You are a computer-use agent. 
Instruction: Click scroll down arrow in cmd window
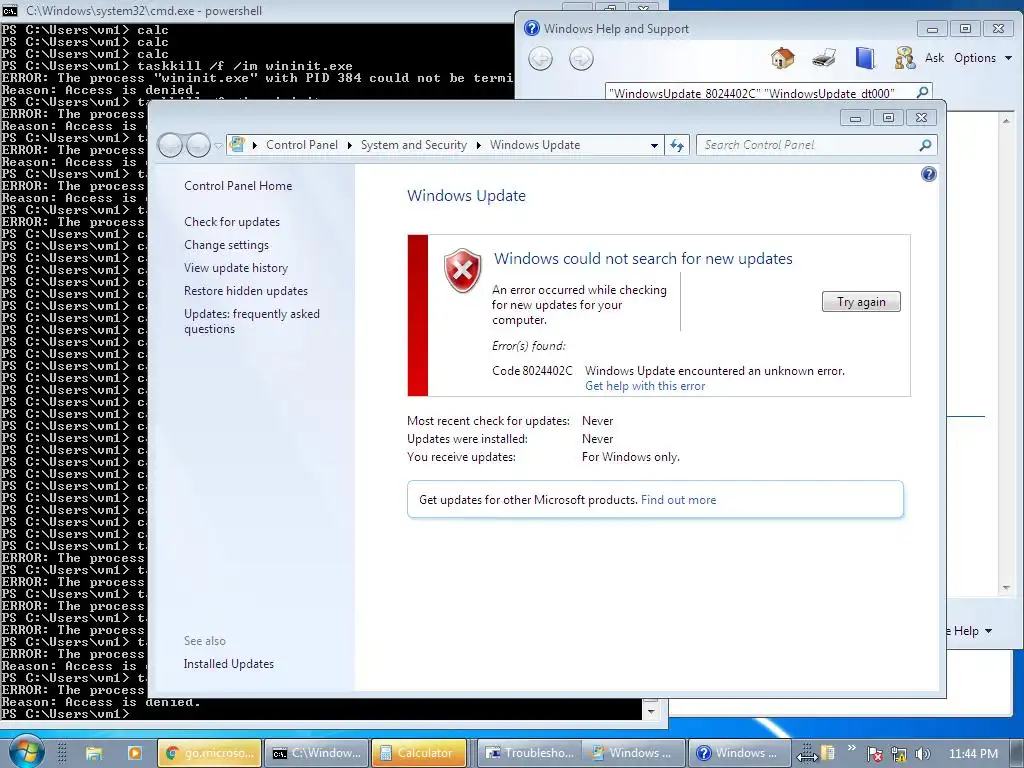[650, 712]
